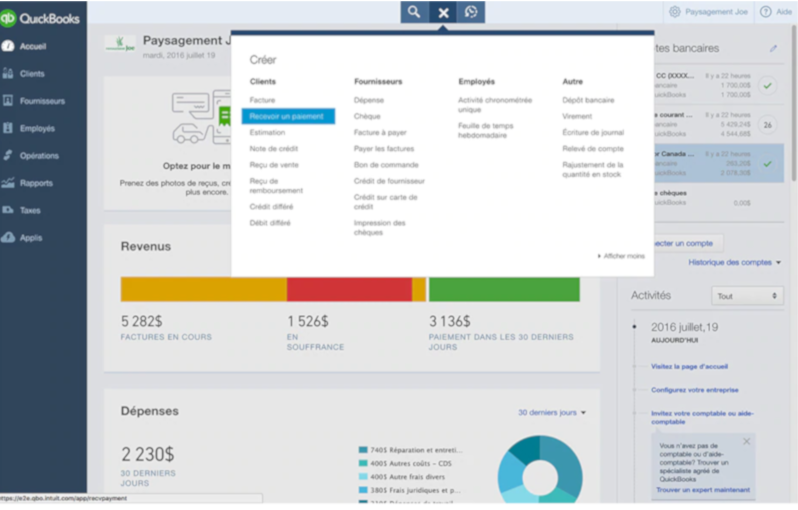Open the Tout activities filter dropdown
Image resolution: width=798 pixels, height=510 pixels.
click(747, 296)
